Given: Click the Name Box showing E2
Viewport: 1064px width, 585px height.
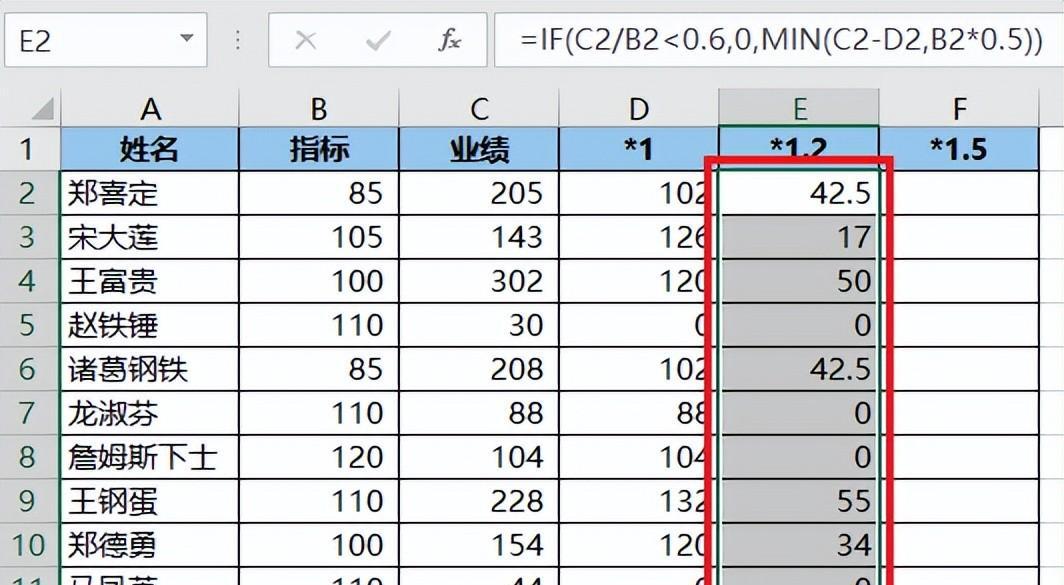Looking at the screenshot, I should click(x=105, y=40).
